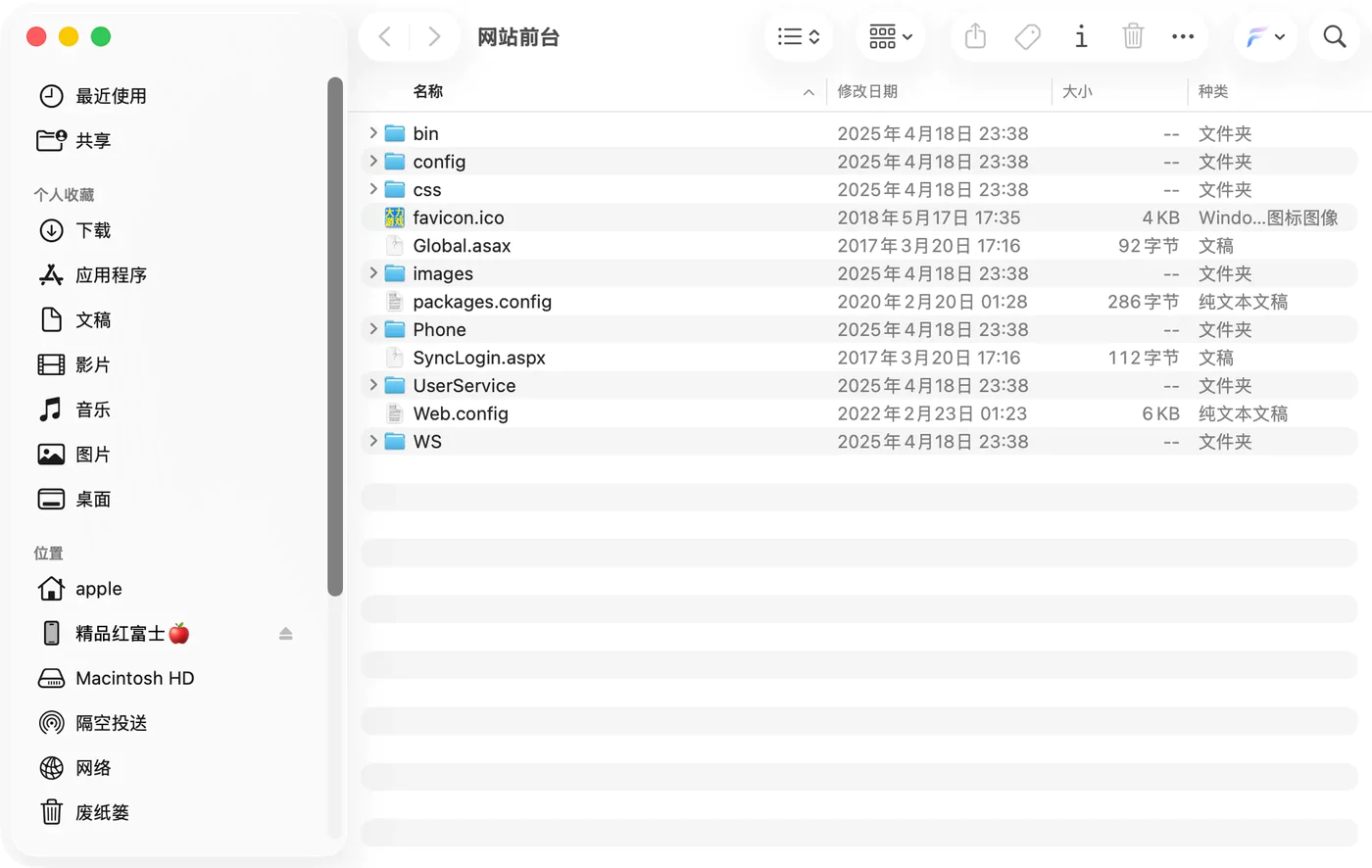Click the Windo...图标图像 kind cell
This screenshot has width=1372, height=868.
(x=1268, y=217)
